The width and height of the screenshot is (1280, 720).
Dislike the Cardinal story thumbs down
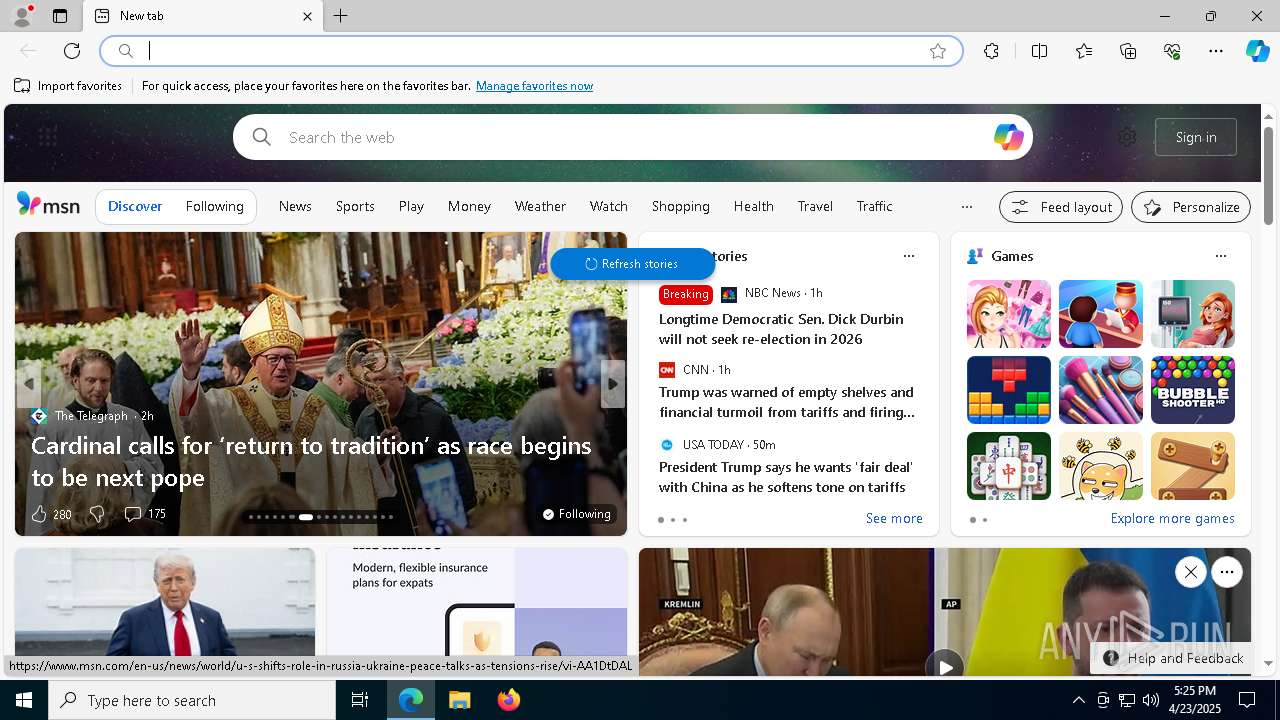point(96,514)
